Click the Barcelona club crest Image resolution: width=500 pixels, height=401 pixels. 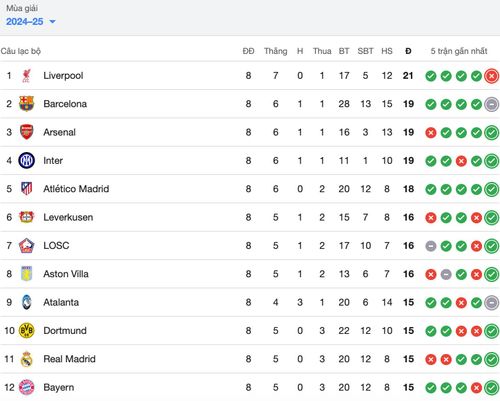pos(26,104)
